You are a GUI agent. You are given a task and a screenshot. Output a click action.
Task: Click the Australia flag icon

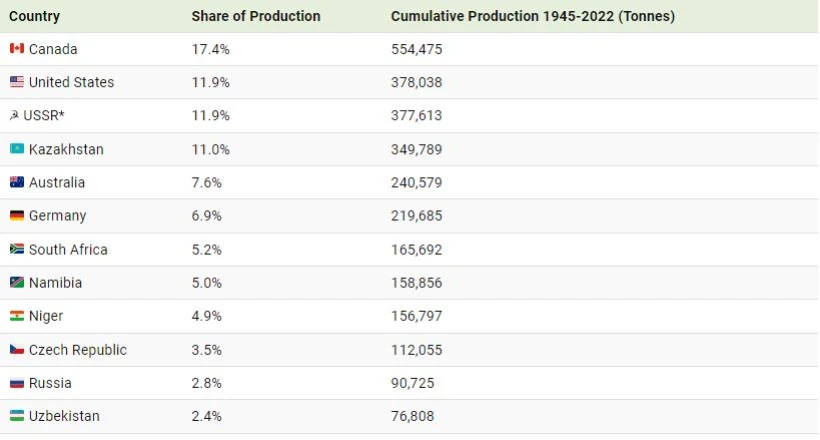17,182
